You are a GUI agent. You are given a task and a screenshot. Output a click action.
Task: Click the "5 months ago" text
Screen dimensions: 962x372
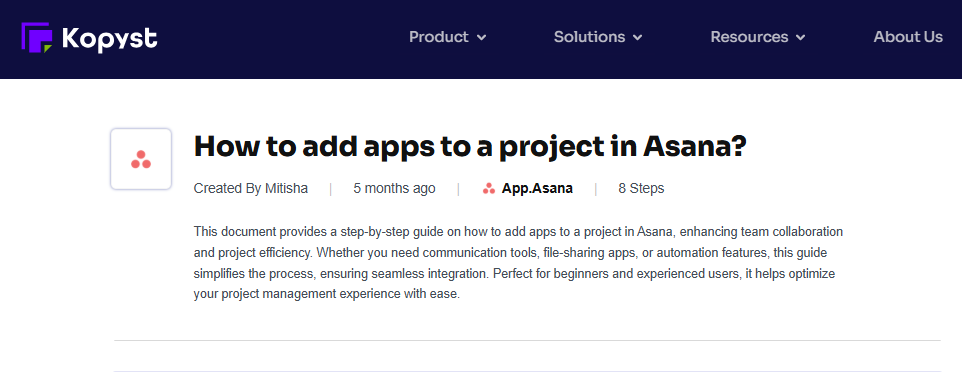tap(394, 188)
